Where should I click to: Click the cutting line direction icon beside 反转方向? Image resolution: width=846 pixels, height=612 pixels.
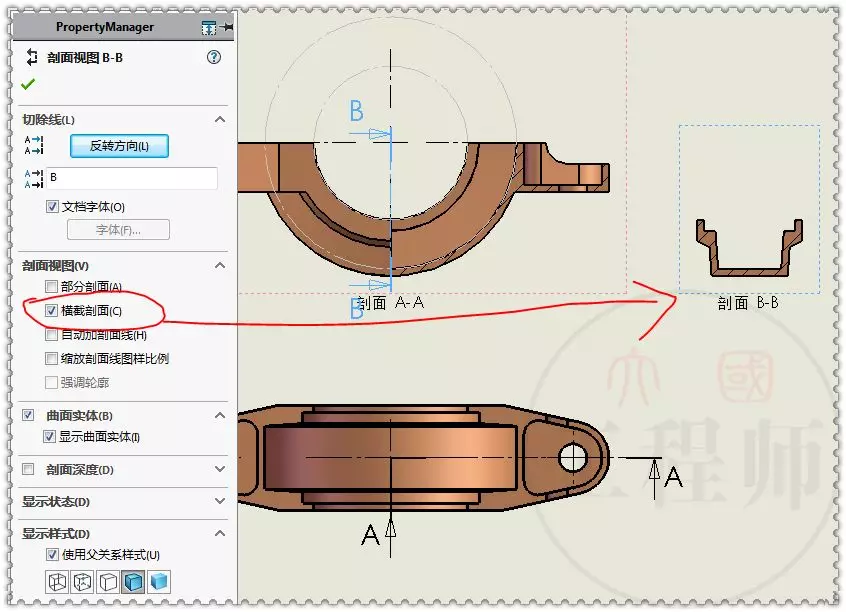[x=33, y=145]
